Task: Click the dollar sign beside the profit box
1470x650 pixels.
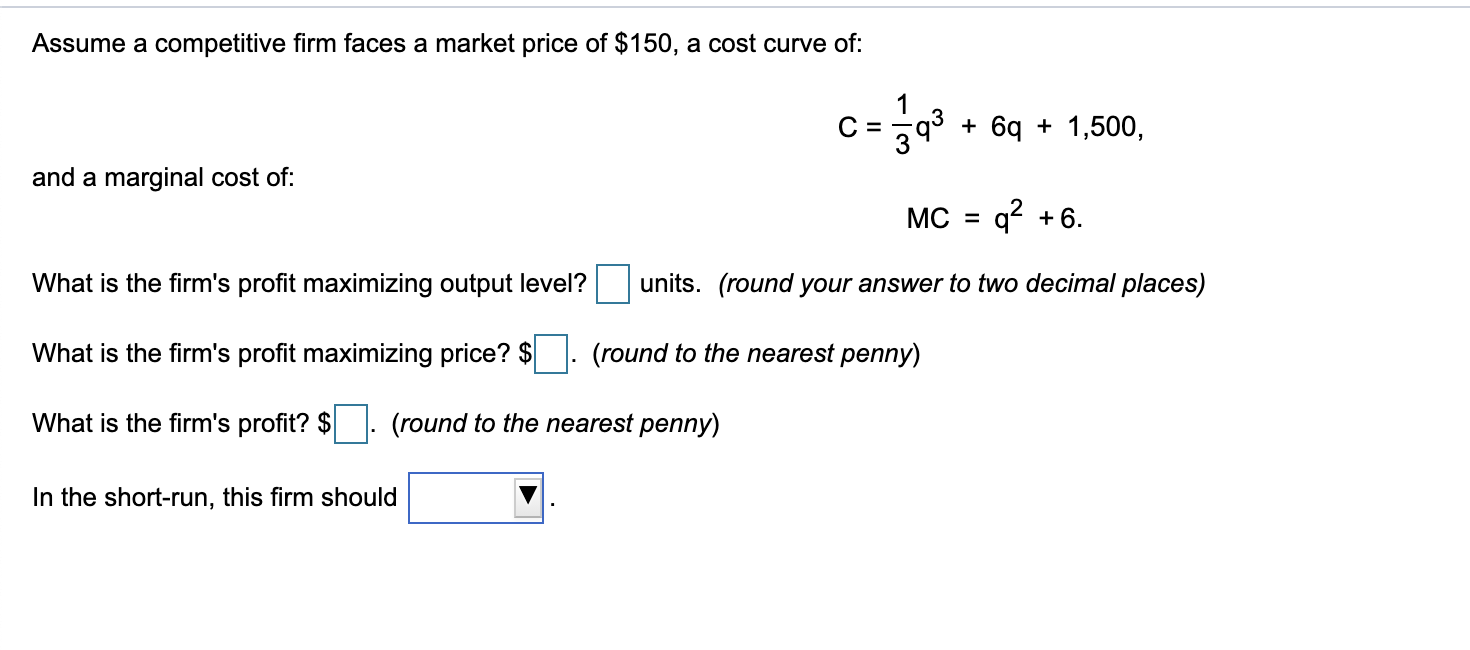Action: pyautogui.click(x=323, y=423)
